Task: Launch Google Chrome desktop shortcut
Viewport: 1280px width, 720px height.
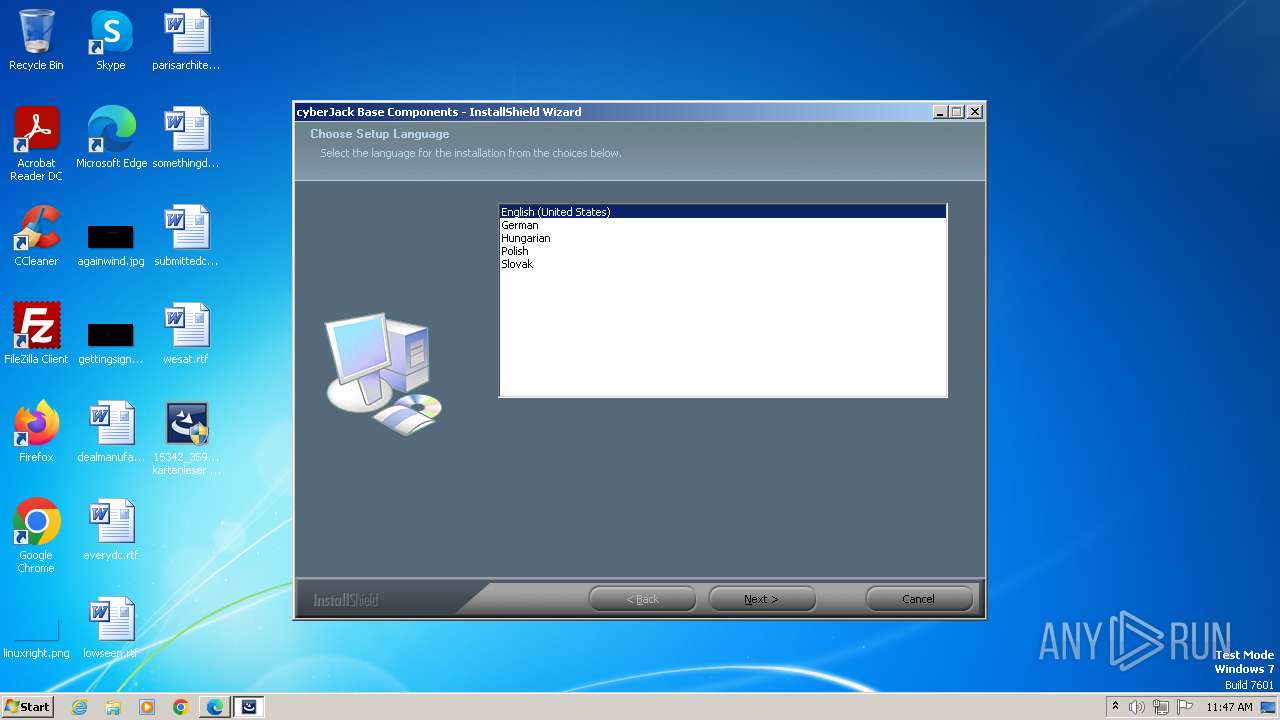Action: pyautogui.click(x=36, y=536)
